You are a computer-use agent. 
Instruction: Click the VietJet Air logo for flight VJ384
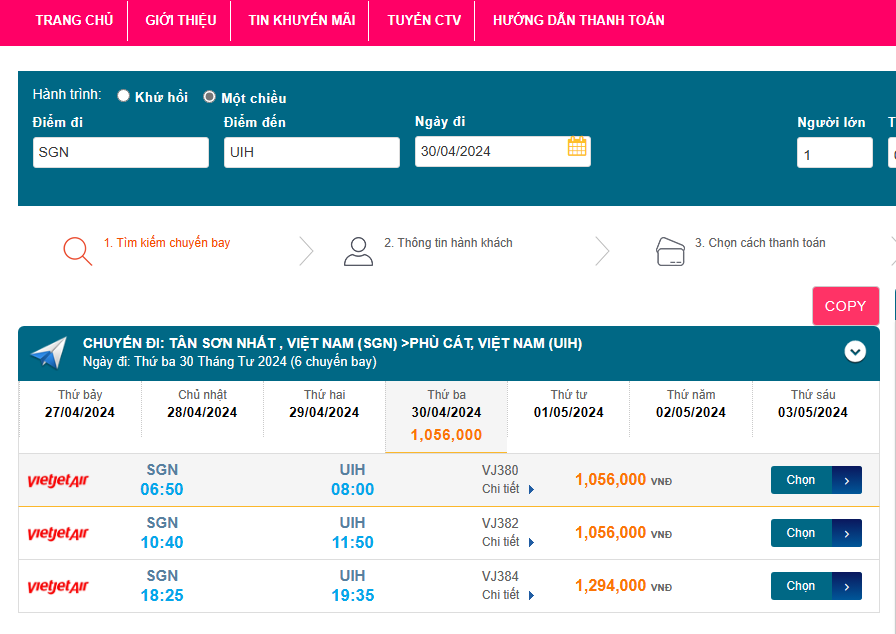[x=58, y=587]
